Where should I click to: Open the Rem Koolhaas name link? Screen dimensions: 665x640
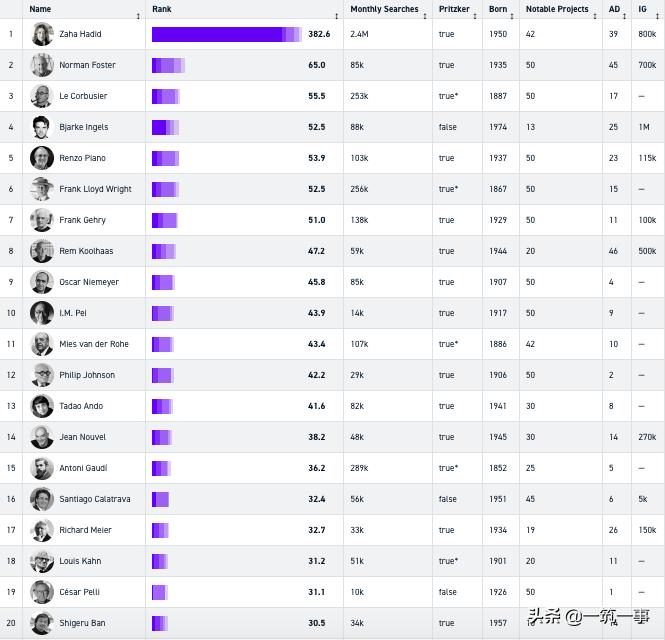tap(86, 251)
